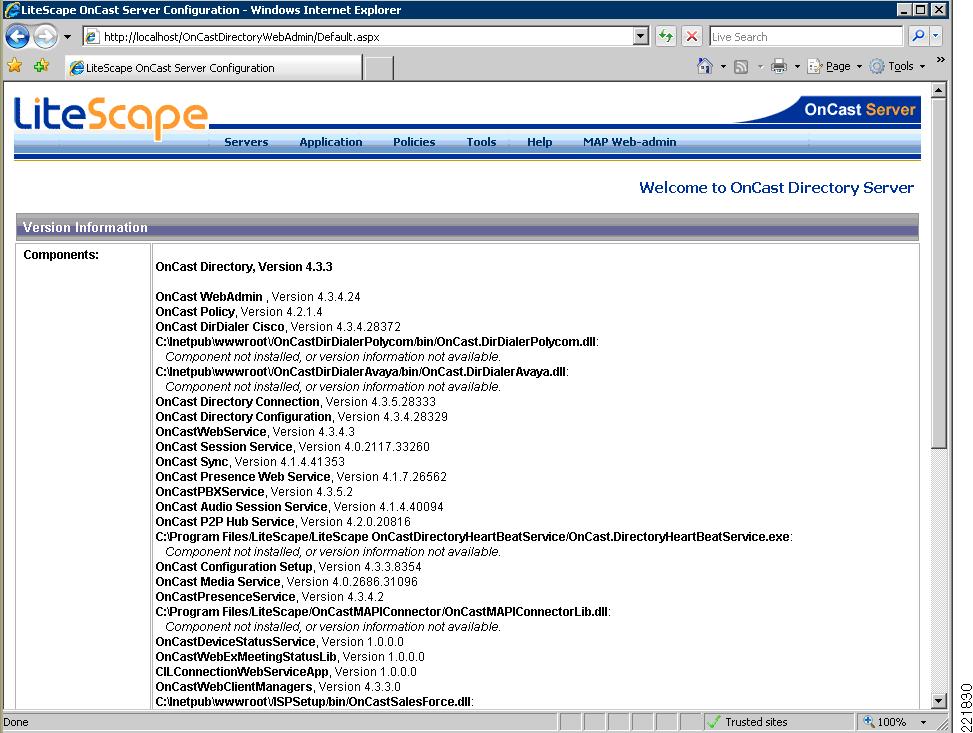
Task: Click the OnCast Audio Session Service line
Action: (x=299, y=506)
